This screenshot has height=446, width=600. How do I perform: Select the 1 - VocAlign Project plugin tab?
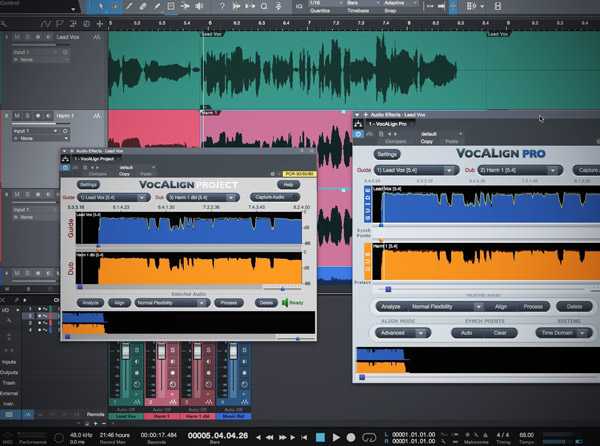[x=94, y=159]
